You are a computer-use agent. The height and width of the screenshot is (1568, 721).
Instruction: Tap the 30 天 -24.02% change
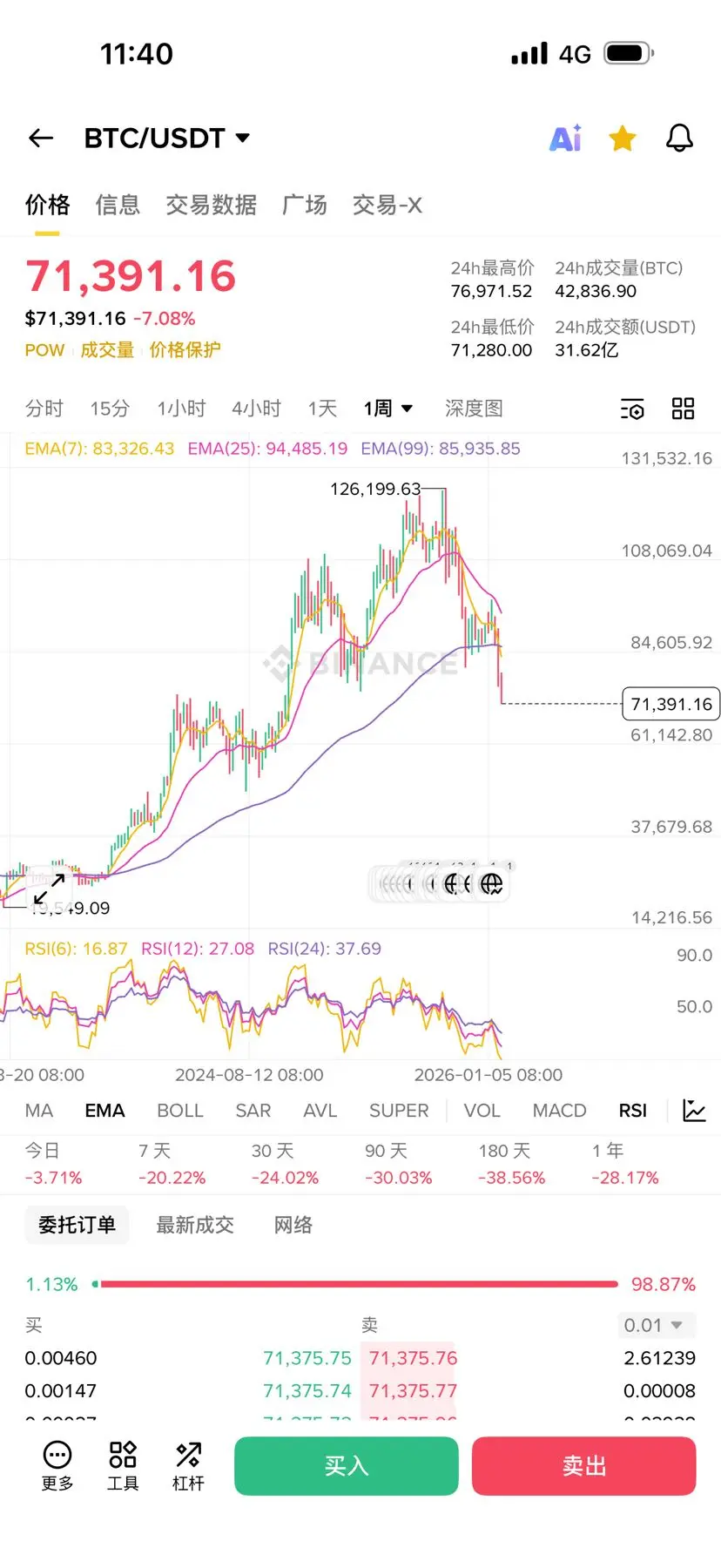coord(286,1165)
